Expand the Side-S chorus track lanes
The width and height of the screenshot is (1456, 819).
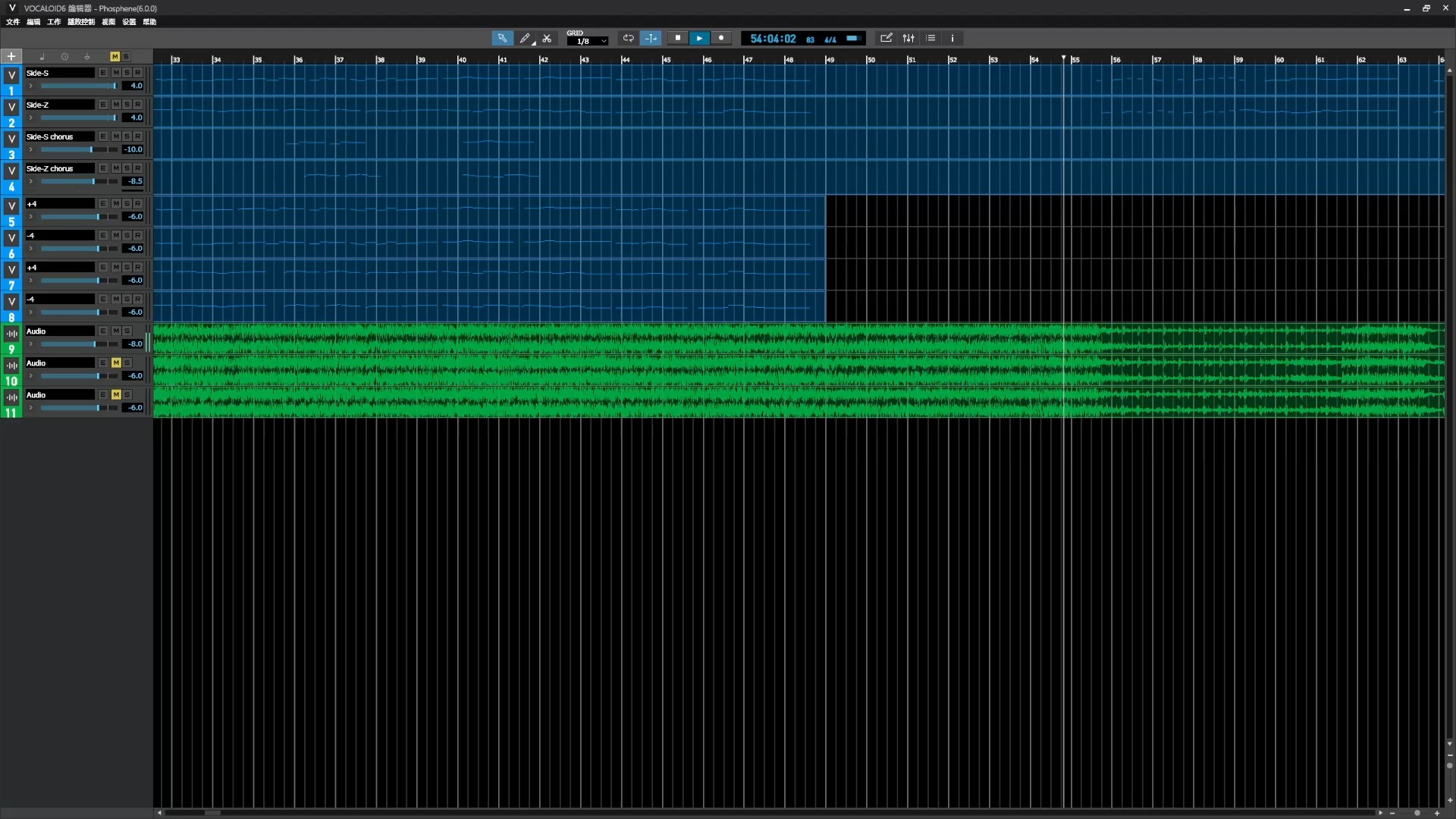30,149
